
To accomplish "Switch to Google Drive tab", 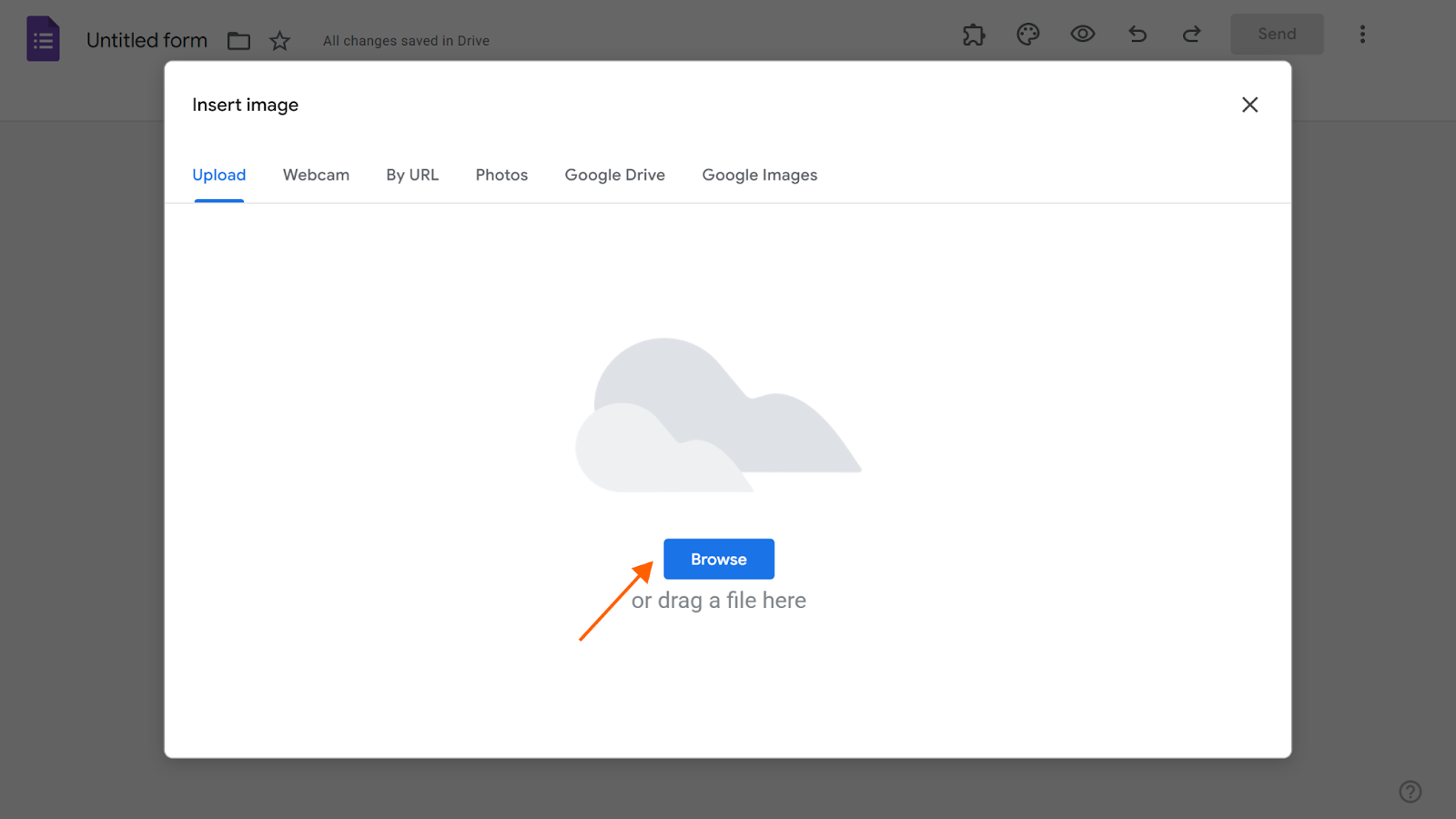I will [x=614, y=175].
